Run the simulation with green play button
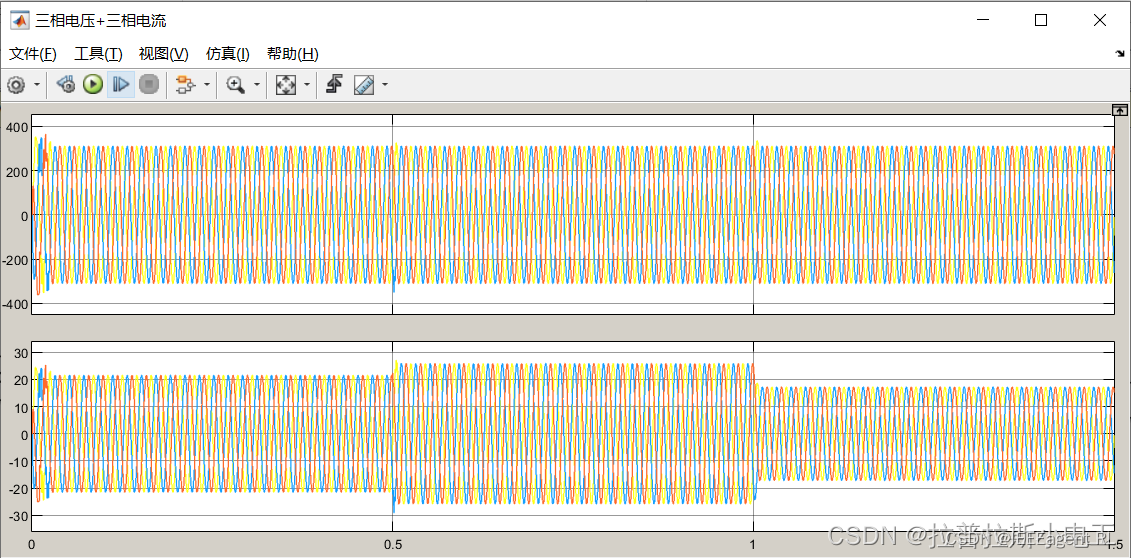The image size is (1131, 558). [92, 85]
